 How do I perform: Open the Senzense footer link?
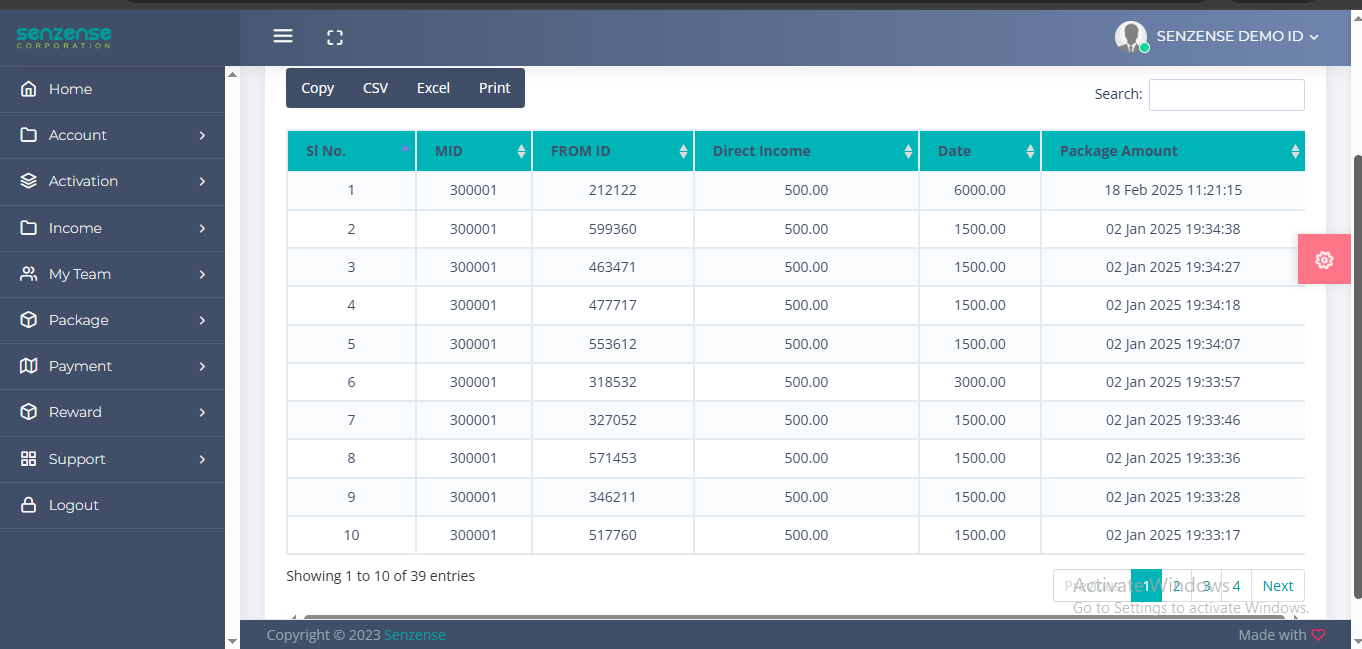(415, 635)
